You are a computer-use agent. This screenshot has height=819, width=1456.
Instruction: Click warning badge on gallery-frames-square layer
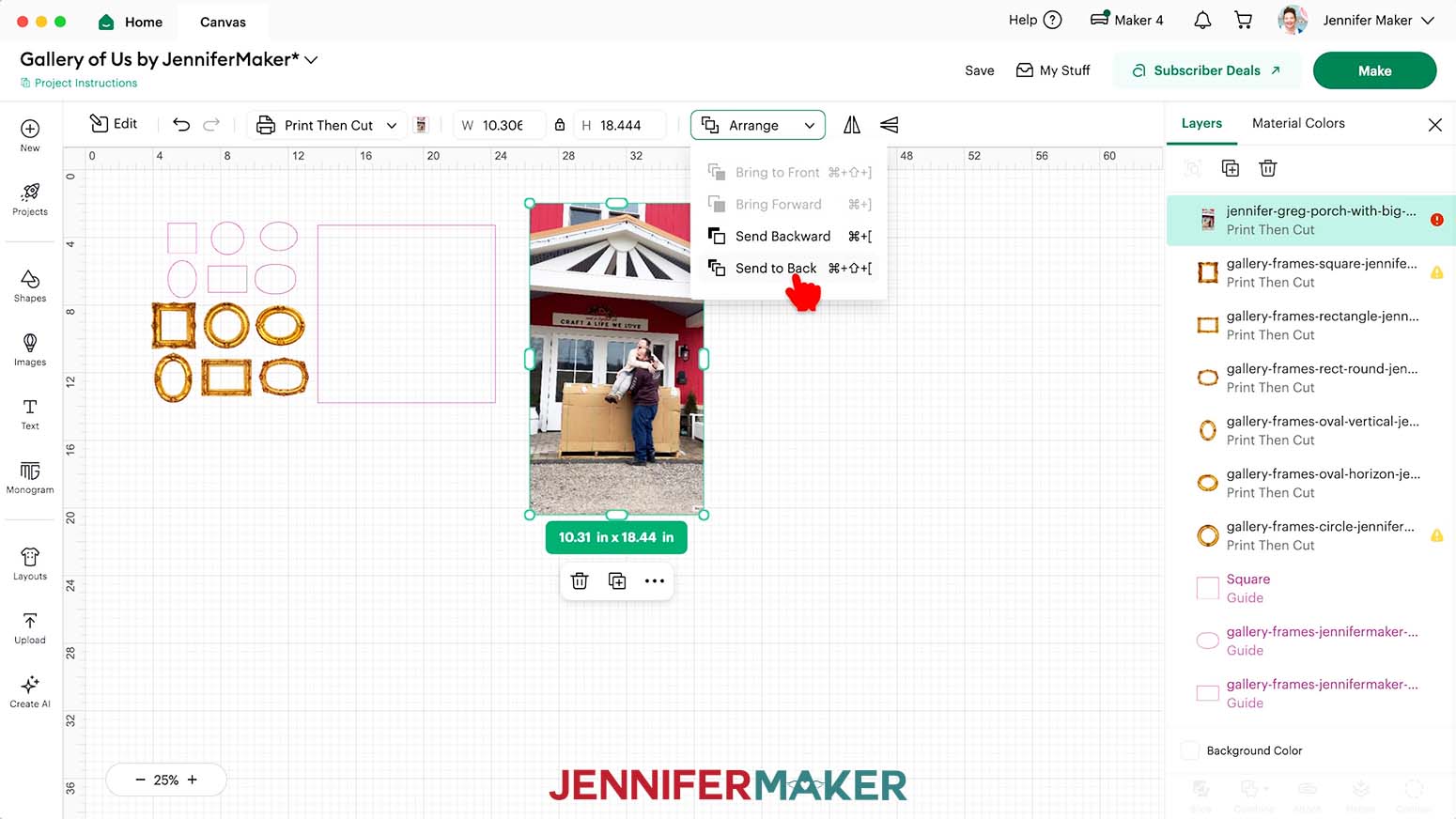[x=1436, y=272]
